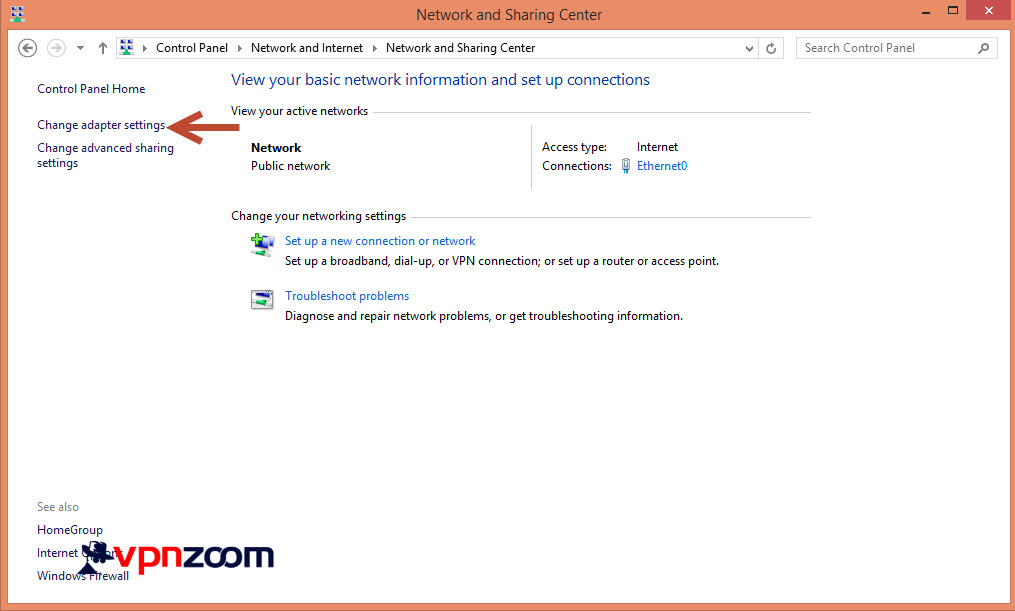Click the 'Connections:' label
Viewport: 1015px width, 611px height.
tap(577, 166)
